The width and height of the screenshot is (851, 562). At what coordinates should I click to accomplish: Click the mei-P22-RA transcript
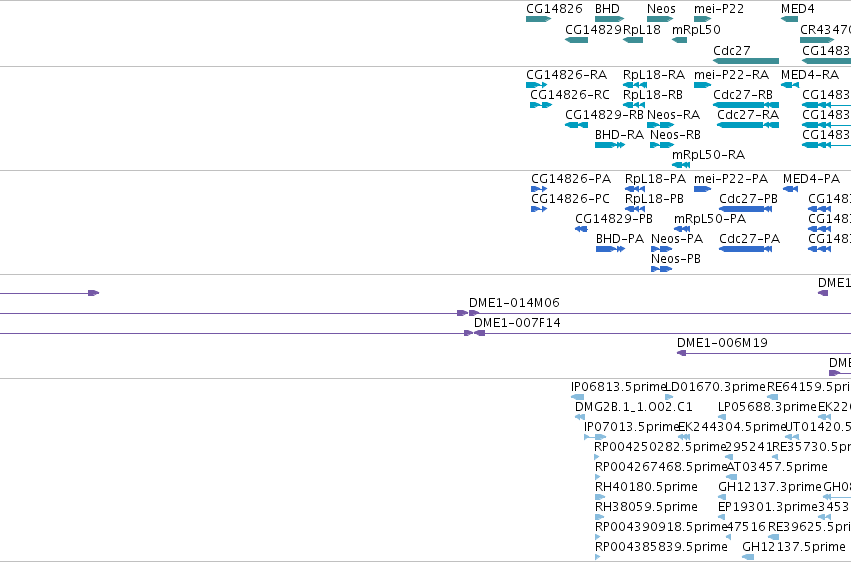click(702, 85)
